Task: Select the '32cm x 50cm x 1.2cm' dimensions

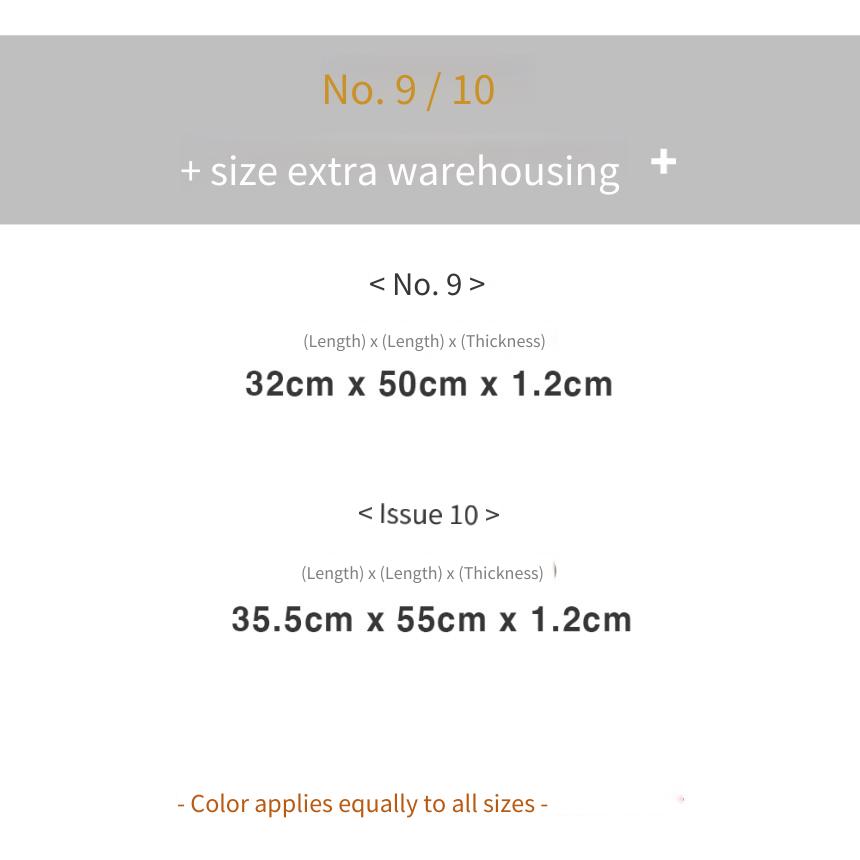Action: point(429,384)
